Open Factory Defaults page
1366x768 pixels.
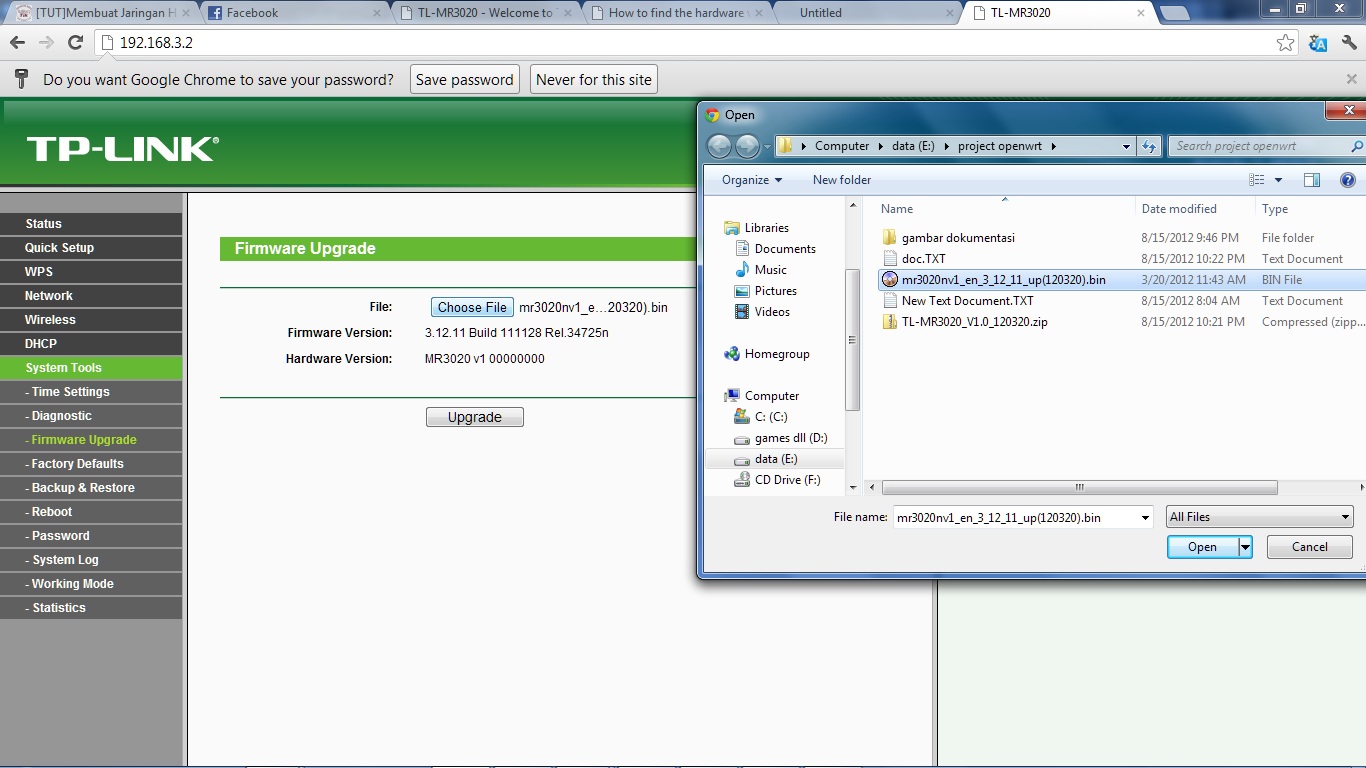pyautogui.click(x=91, y=464)
